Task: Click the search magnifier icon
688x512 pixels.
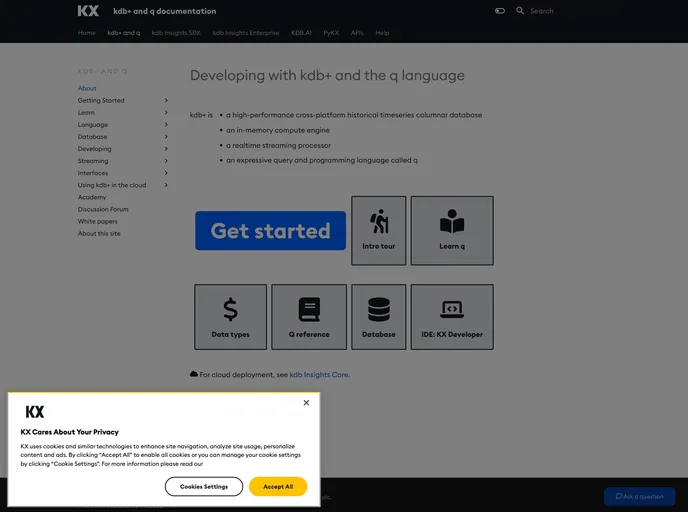Action: coord(520,11)
